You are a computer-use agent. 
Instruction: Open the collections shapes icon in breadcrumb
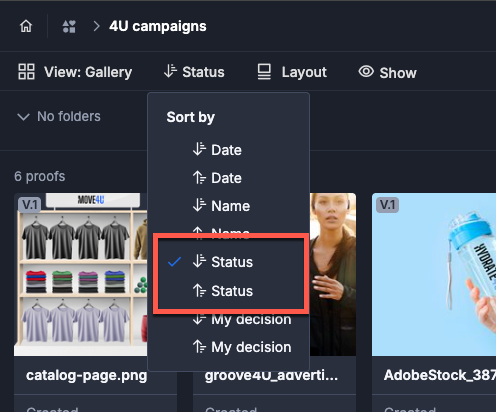click(x=69, y=26)
